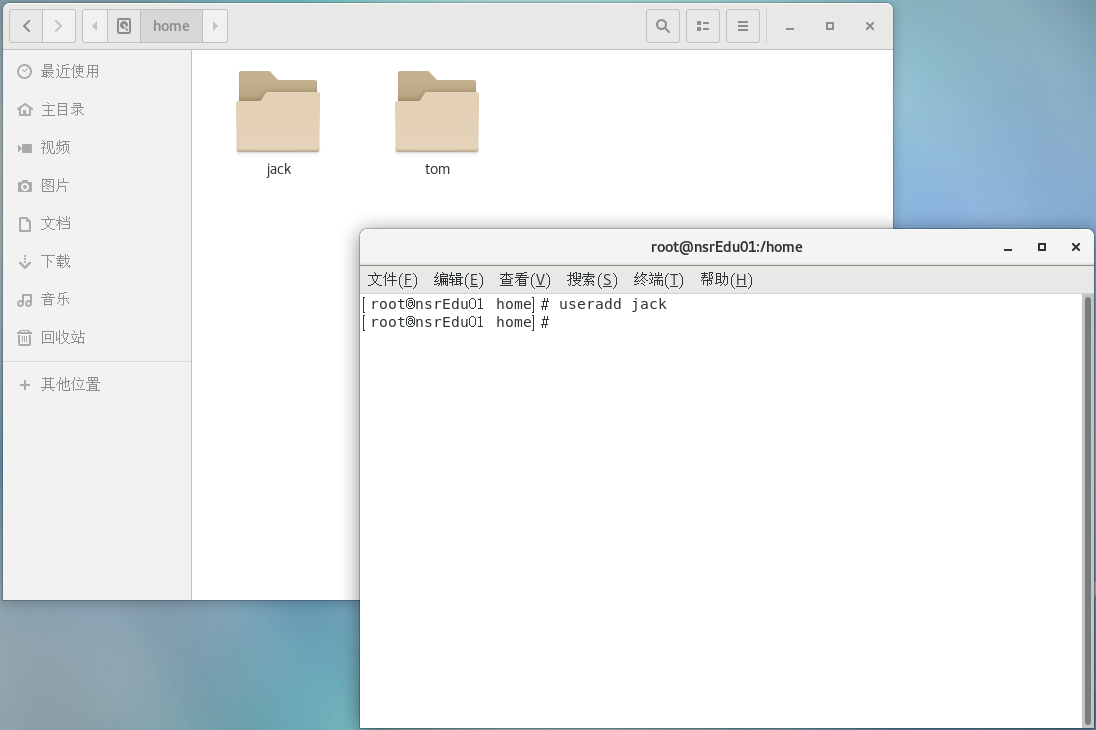Open terminal Search menu (搜索)

592,280
